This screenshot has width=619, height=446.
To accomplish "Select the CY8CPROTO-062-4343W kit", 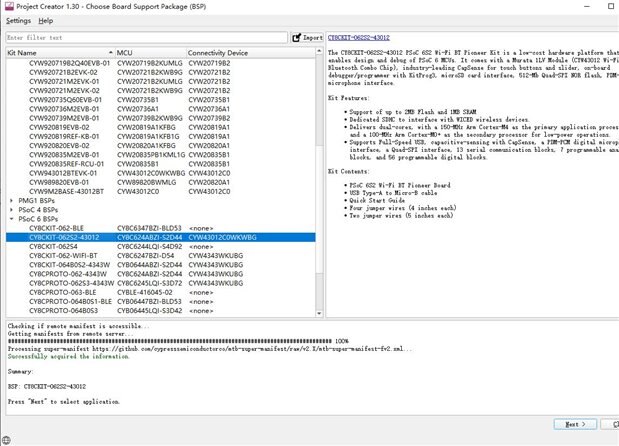I will click(68, 274).
